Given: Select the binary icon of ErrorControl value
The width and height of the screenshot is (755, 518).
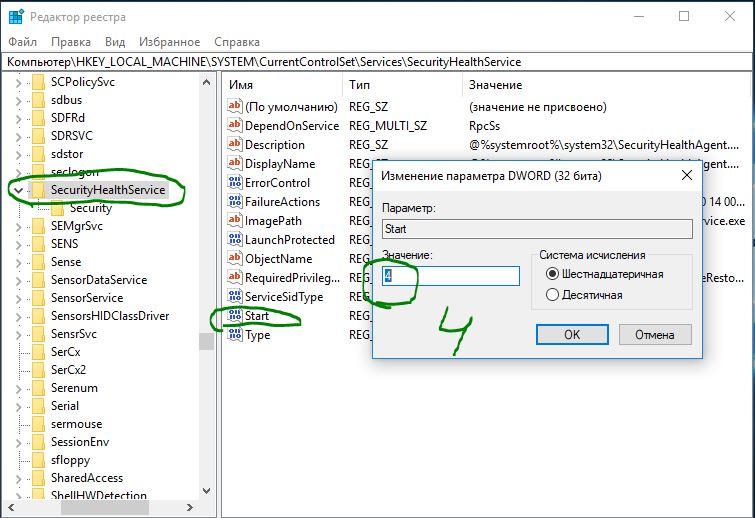Looking at the screenshot, I should pos(234,182).
